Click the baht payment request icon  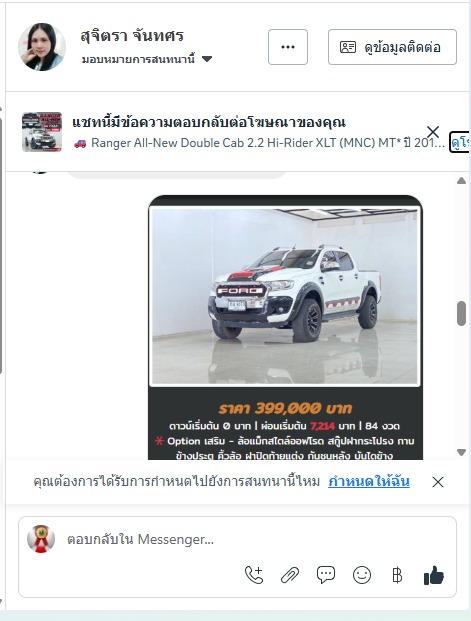397,575
